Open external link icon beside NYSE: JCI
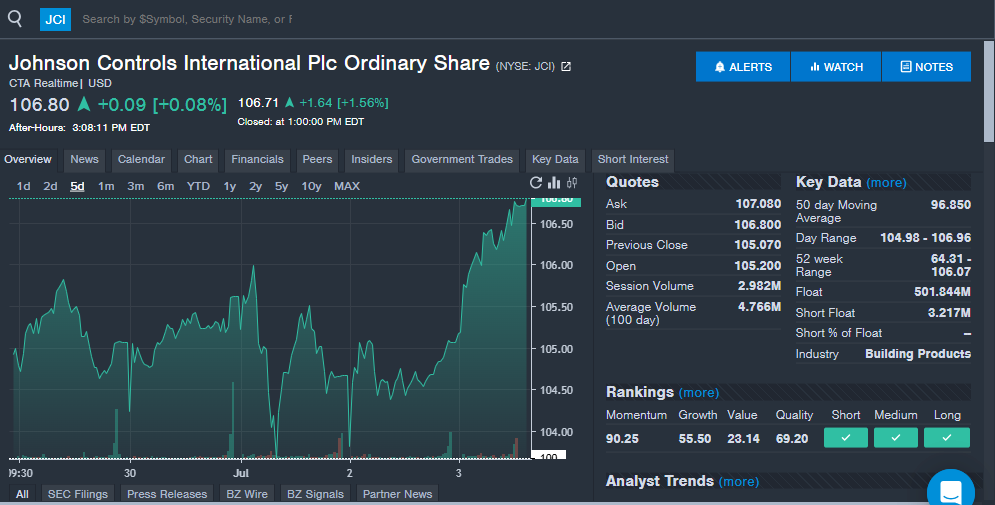Image resolution: width=995 pixels, height=505 pixels. click(566, 67)
